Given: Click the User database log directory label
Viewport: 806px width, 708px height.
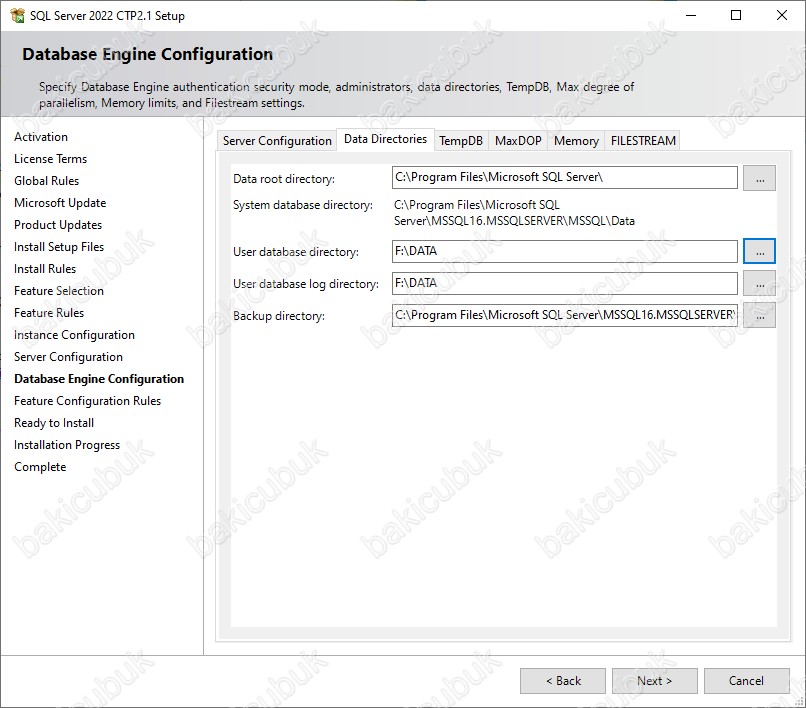Looking at the screenshot, I should pyautogui.click(x=306, y=284).
